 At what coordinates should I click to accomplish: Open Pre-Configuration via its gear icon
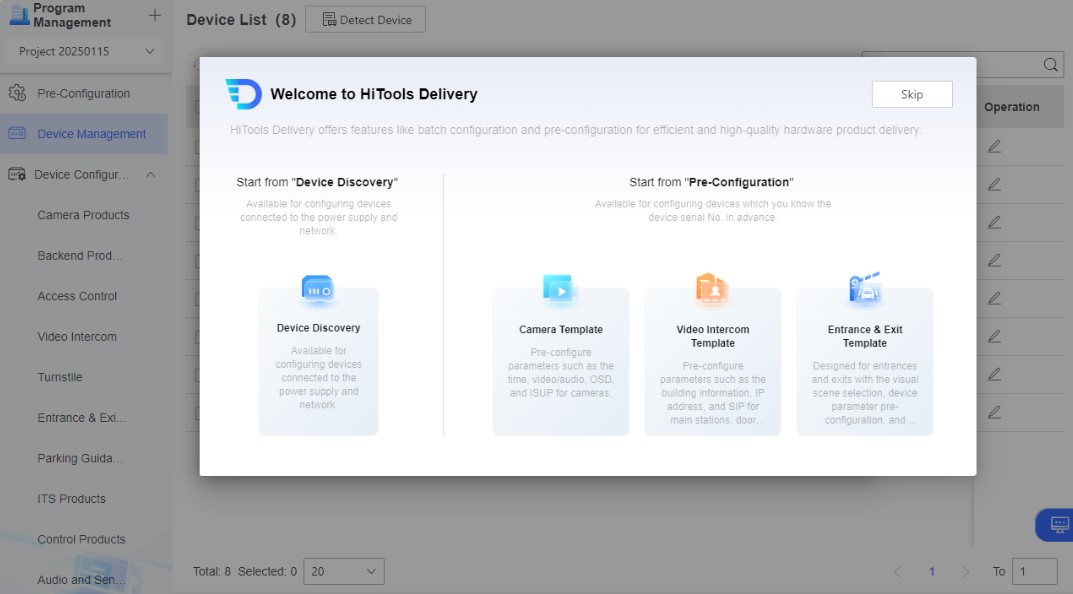[x=17, y=93]
